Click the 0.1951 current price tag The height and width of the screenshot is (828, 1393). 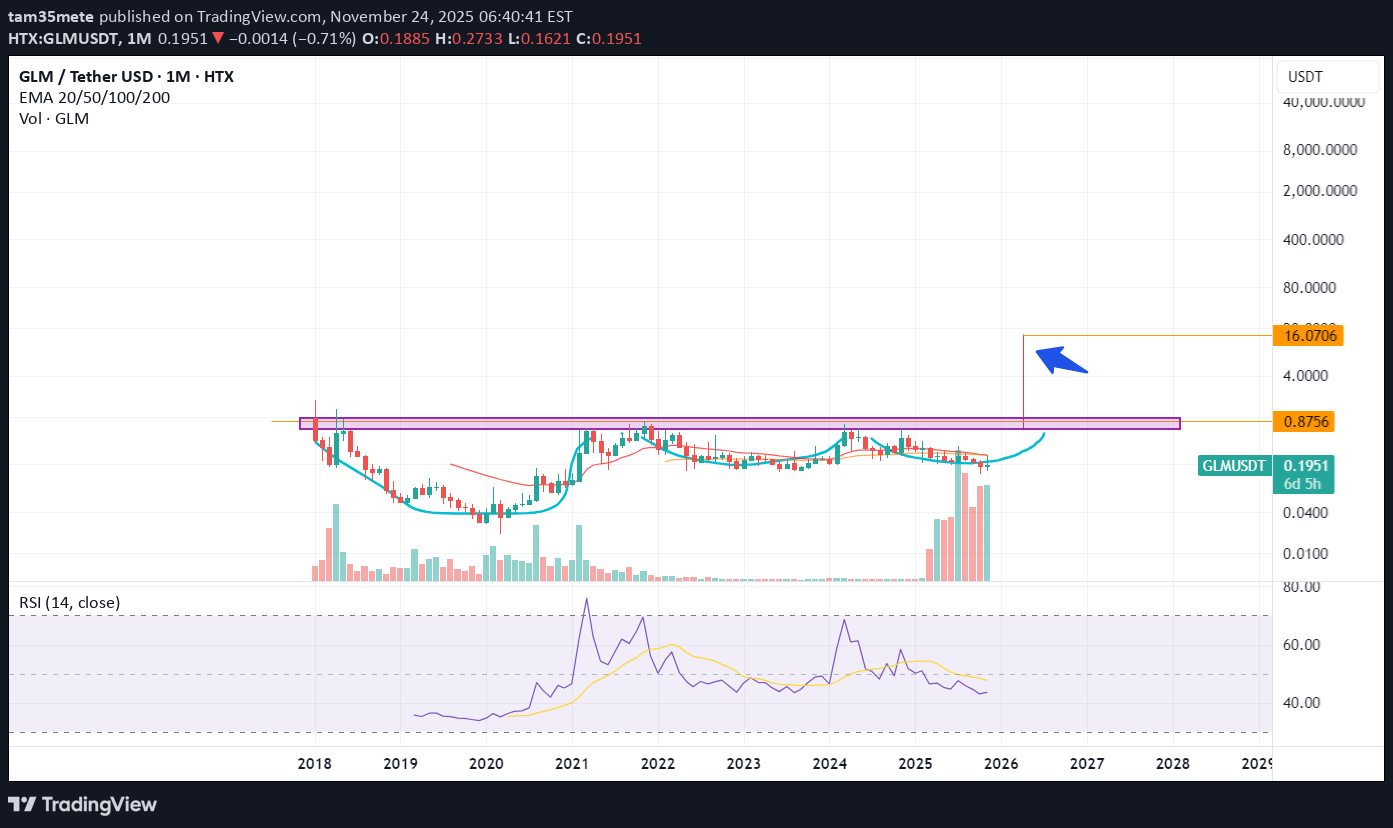coord(1306,466)
